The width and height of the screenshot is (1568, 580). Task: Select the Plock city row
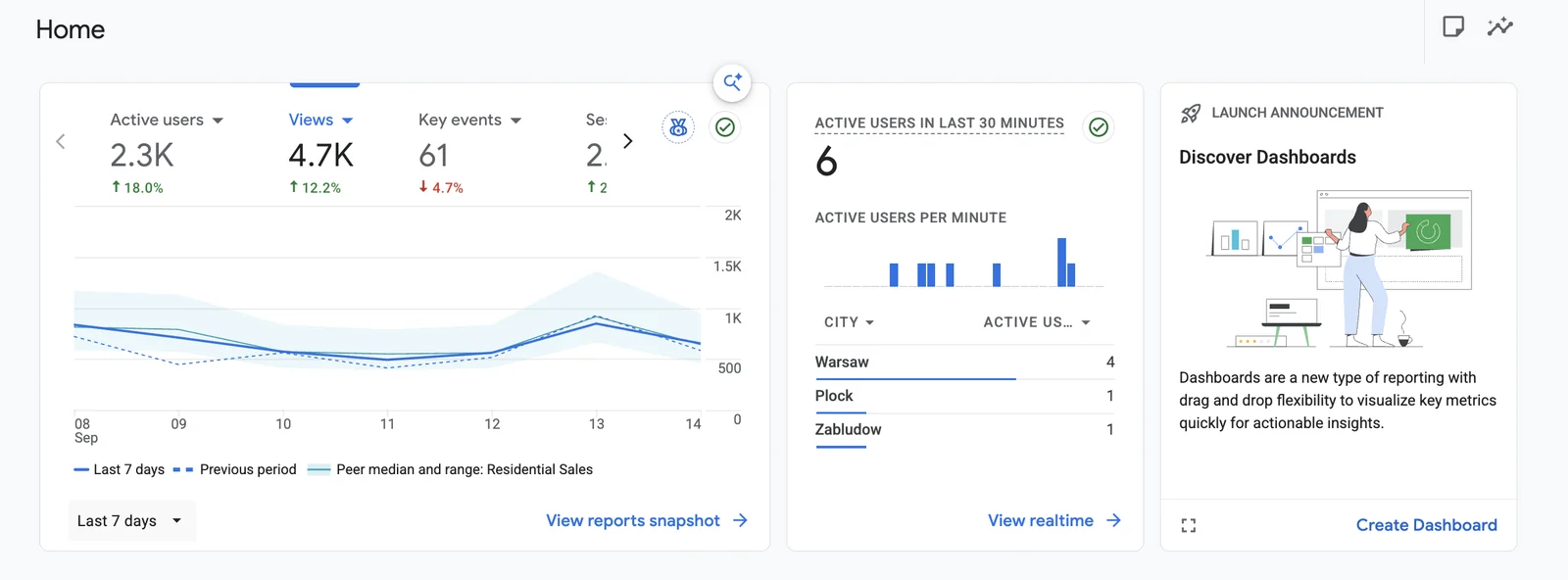[965, 396]
